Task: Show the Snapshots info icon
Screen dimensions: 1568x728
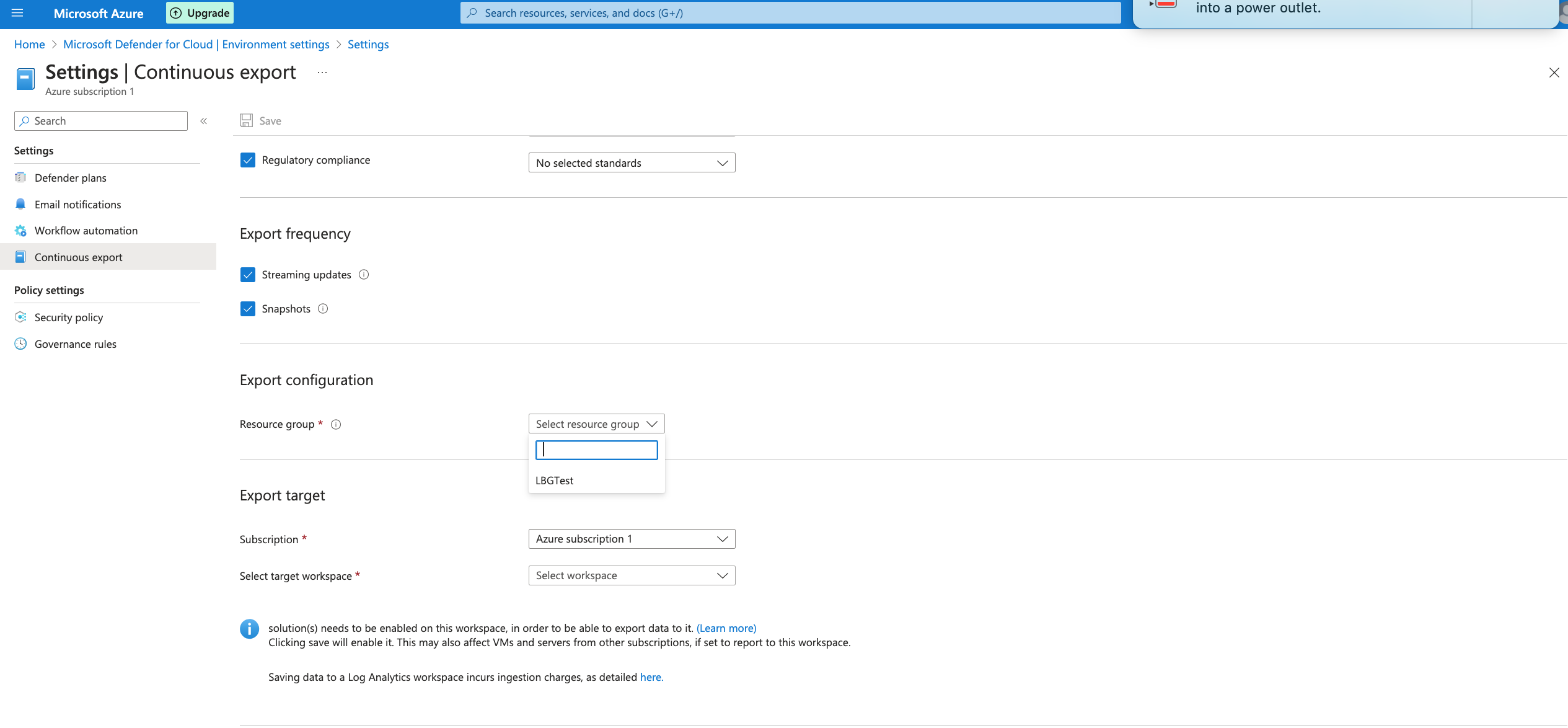Action: pos(323,309)
